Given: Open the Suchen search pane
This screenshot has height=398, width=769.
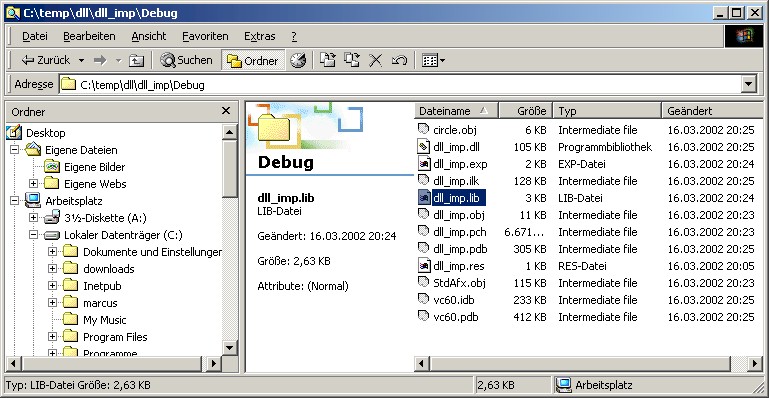Looking at the screenshot, I should (186, 60).
